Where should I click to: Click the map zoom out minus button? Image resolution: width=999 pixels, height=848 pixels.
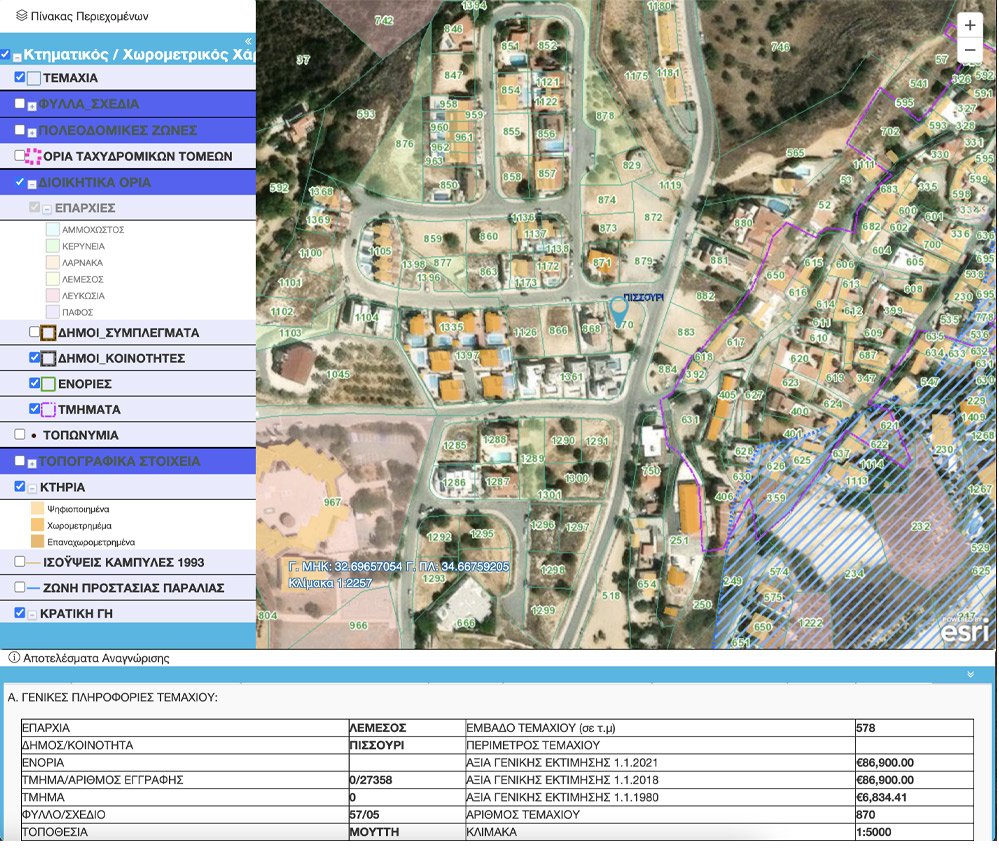click(x=969, y=50)
